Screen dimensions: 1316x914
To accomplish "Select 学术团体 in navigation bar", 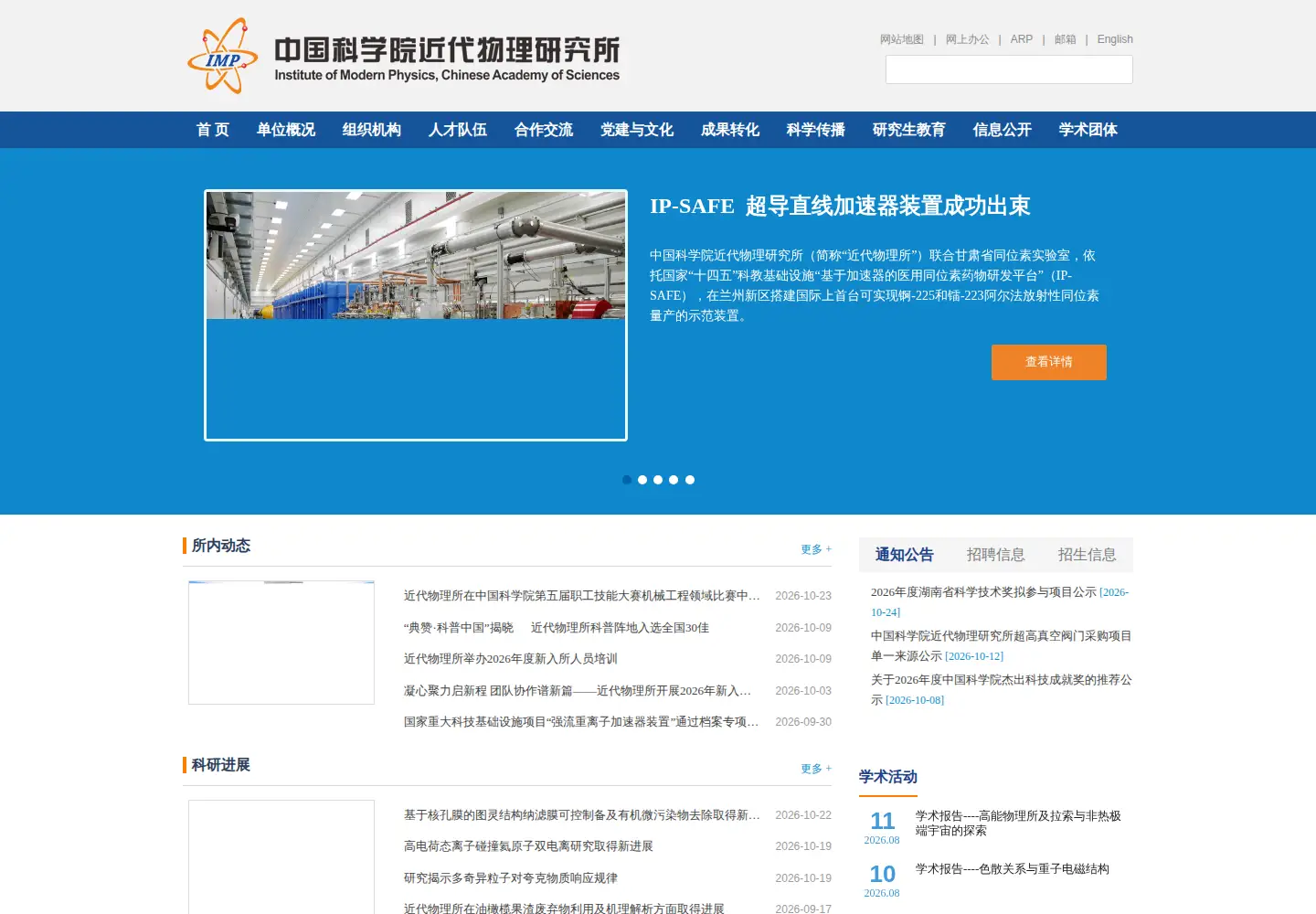I will click(1088, 130).
